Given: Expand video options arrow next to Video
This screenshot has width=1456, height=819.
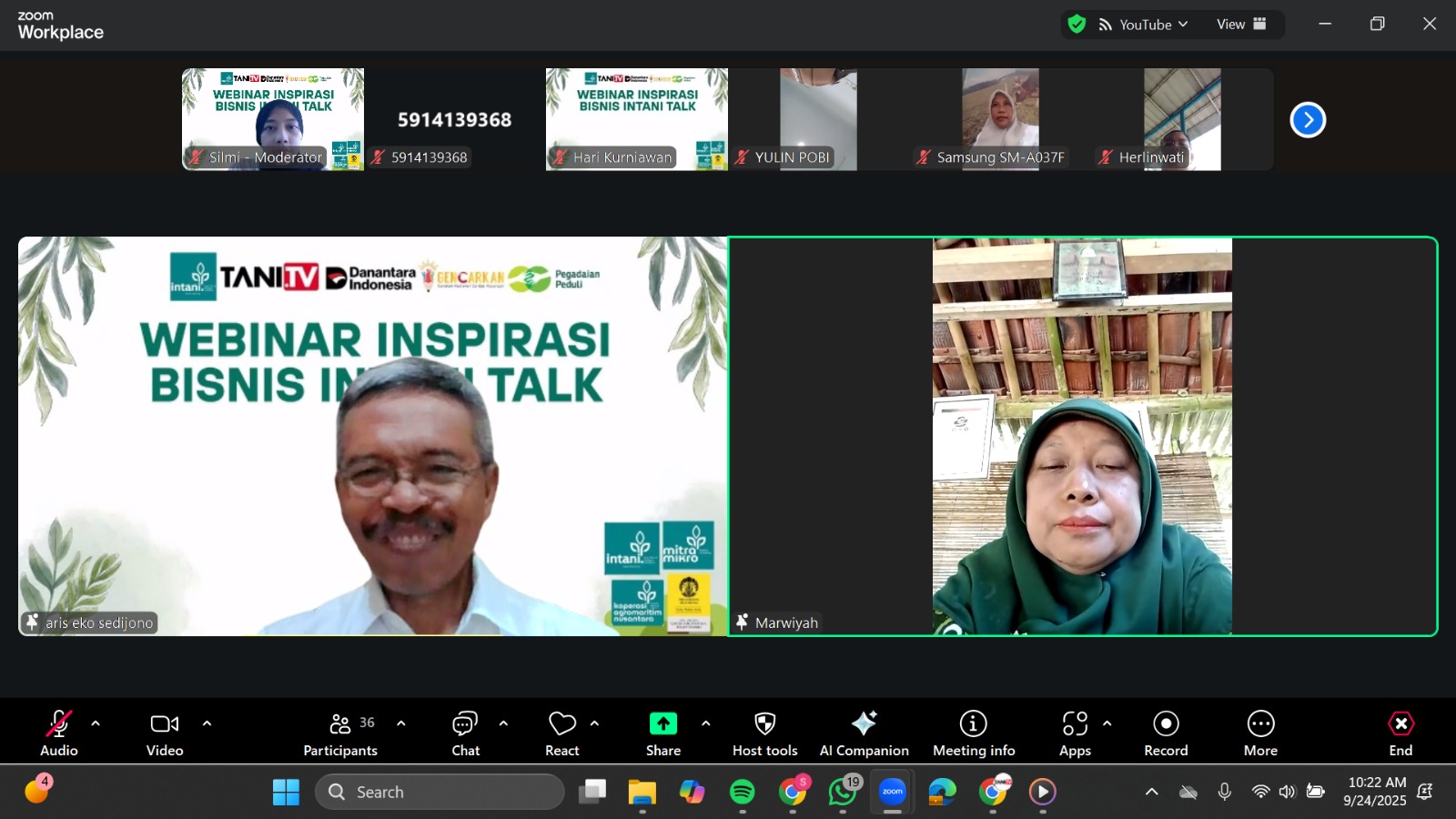Looking at the screenshot, I should 207,723.
